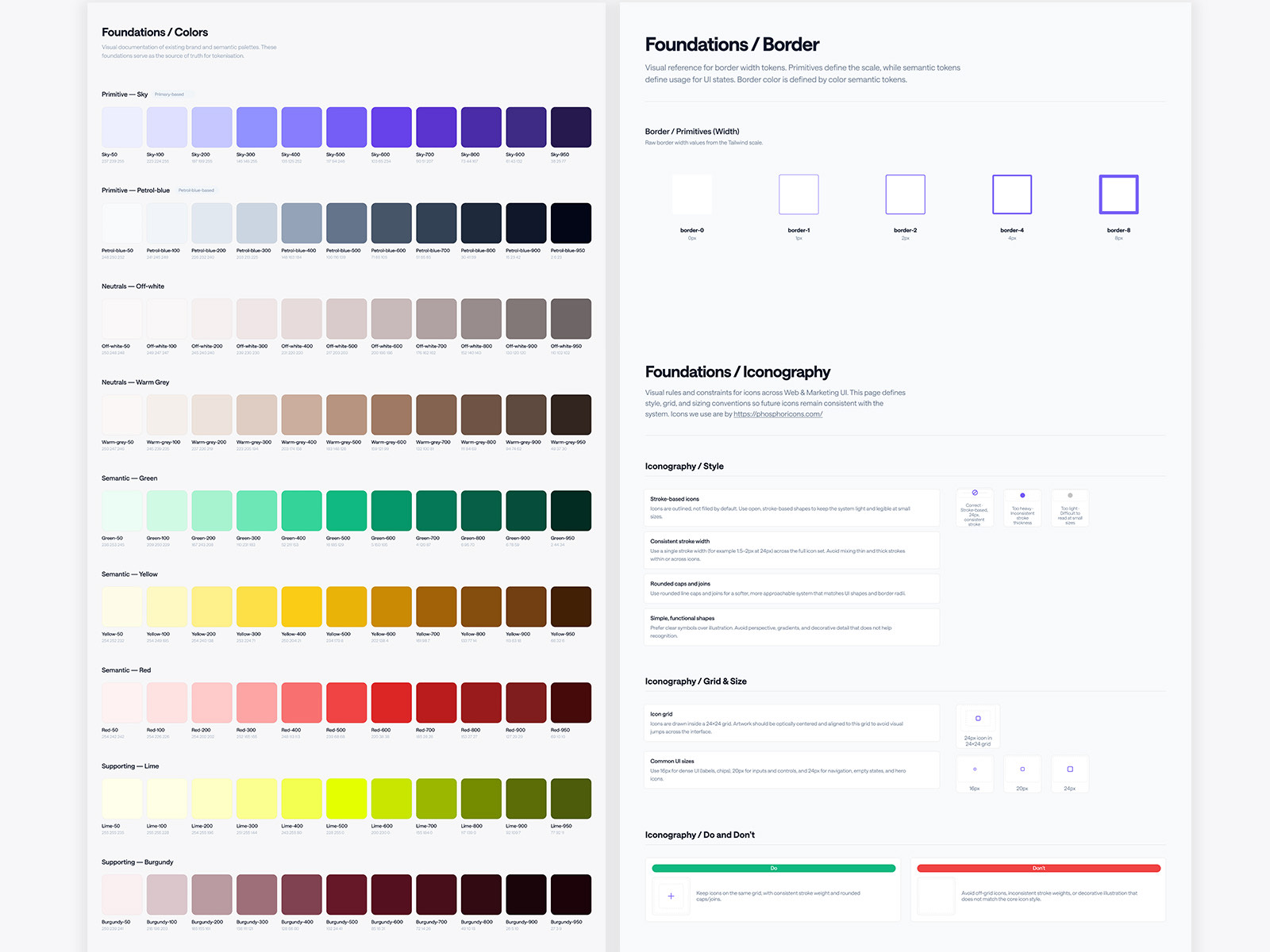Viewport: 1270px width, 952px height.
Task: Click the Primary-based tag beside Sky heading
Action: point(169,94)
